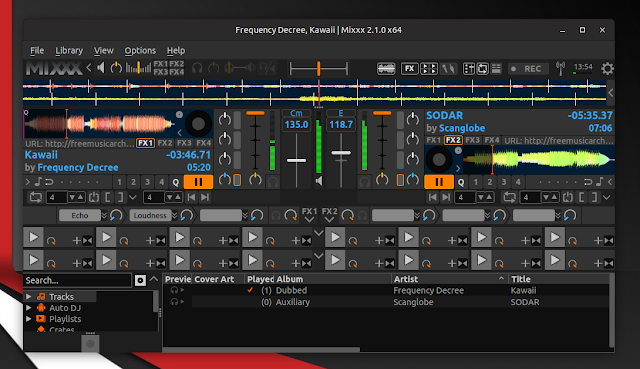
Task: Open the settings gear in Mixxx toolbar
Action: pyautogui.click(x=607, y=69)
